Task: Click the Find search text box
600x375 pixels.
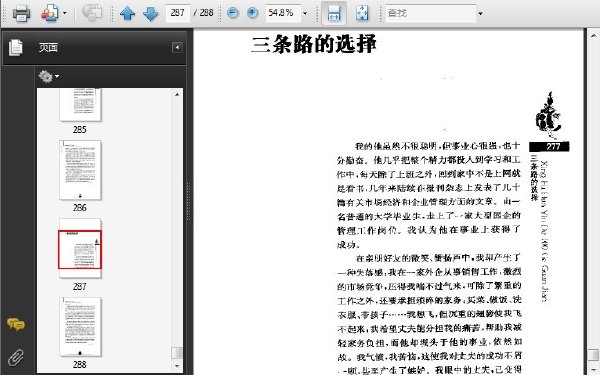Action: point(431,13)
